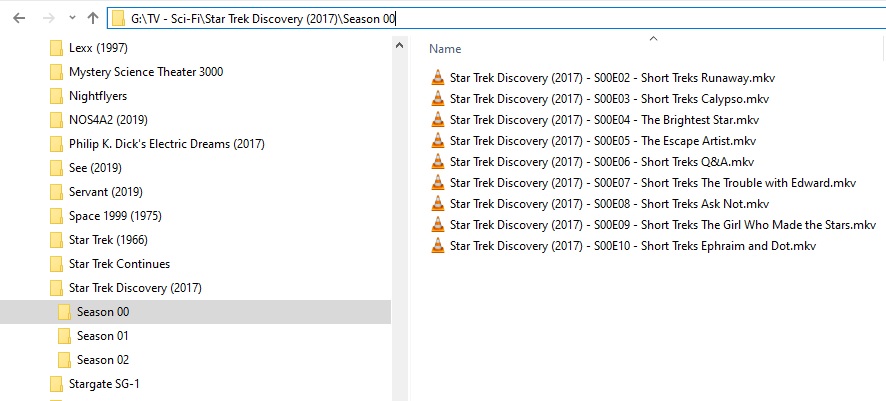
Task: Select file The Escape Artist.mkv
Action: coord(603,141)
